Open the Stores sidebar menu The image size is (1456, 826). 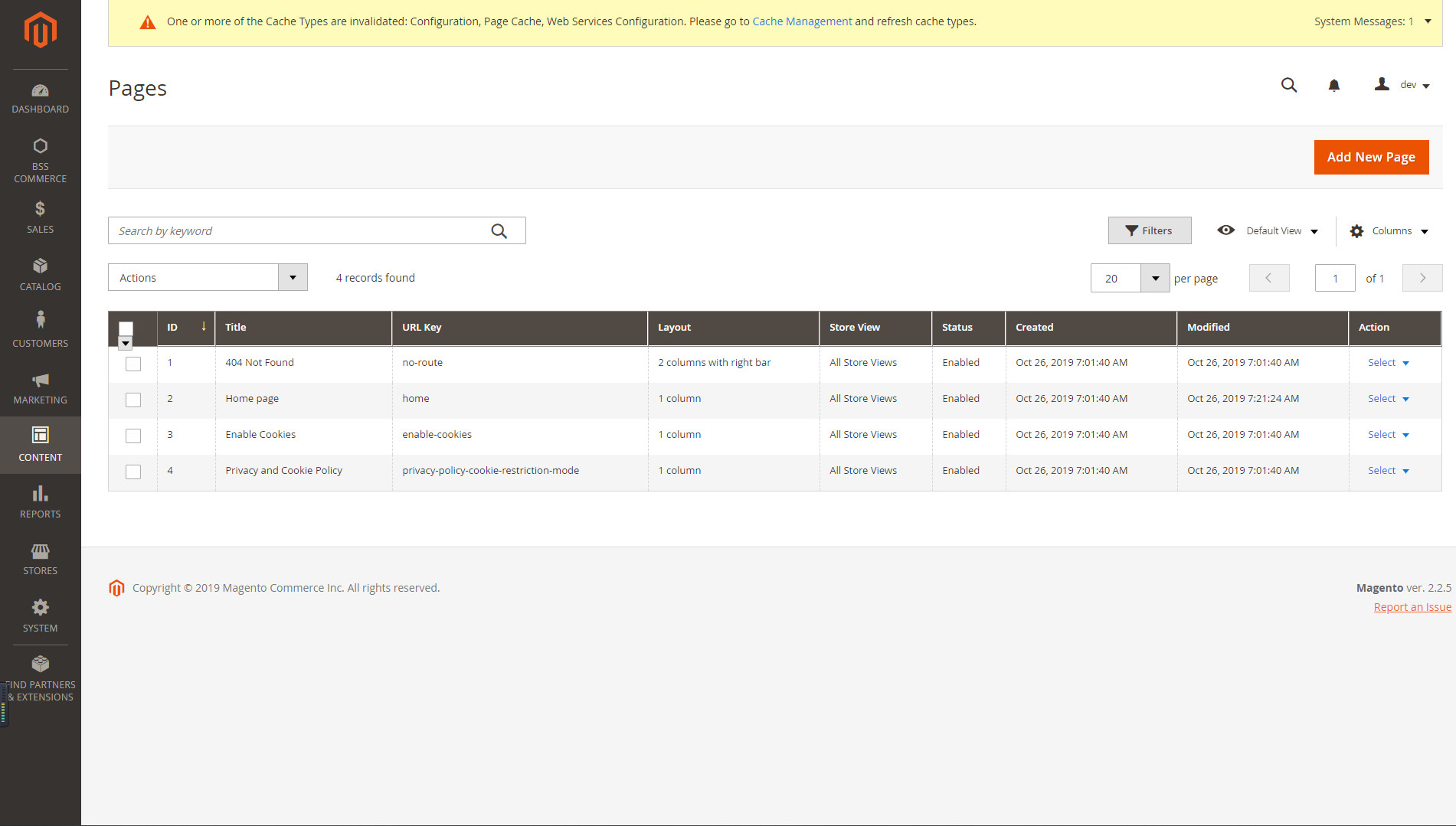[40, 559]
